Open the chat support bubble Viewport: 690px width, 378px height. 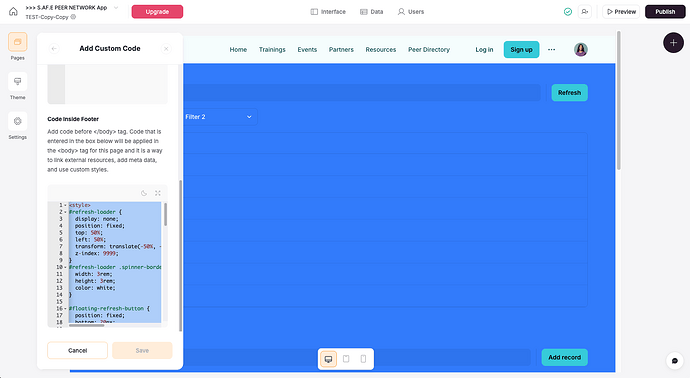tap(675, 360)
